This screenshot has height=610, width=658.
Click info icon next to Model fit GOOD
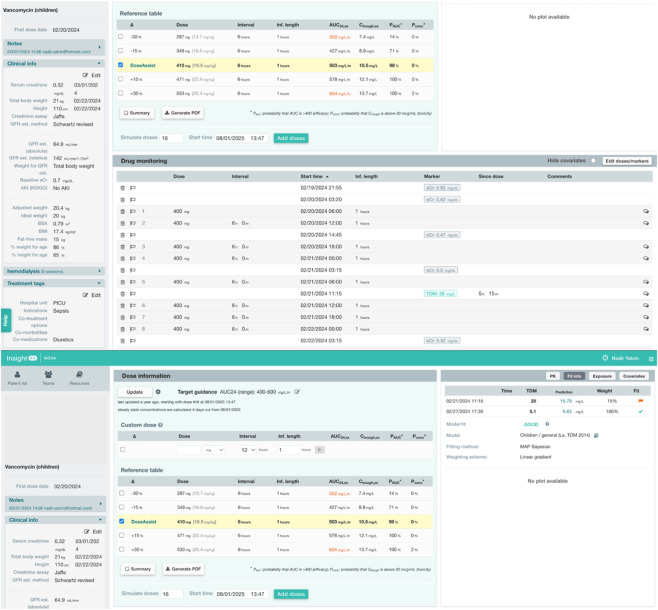coord(547,424)
